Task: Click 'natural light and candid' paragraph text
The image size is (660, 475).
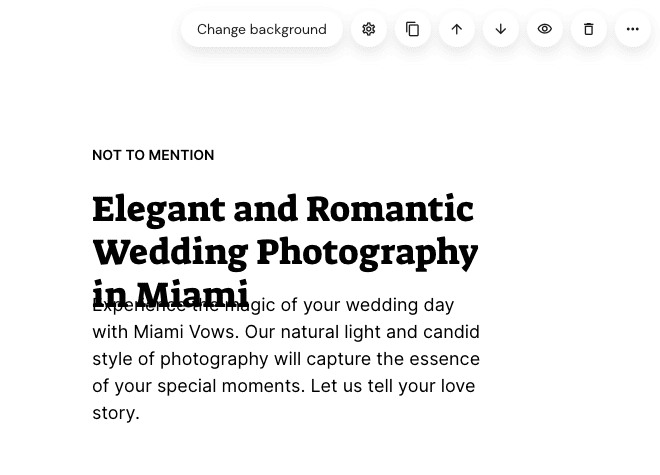Action: (x=380, y=332)
